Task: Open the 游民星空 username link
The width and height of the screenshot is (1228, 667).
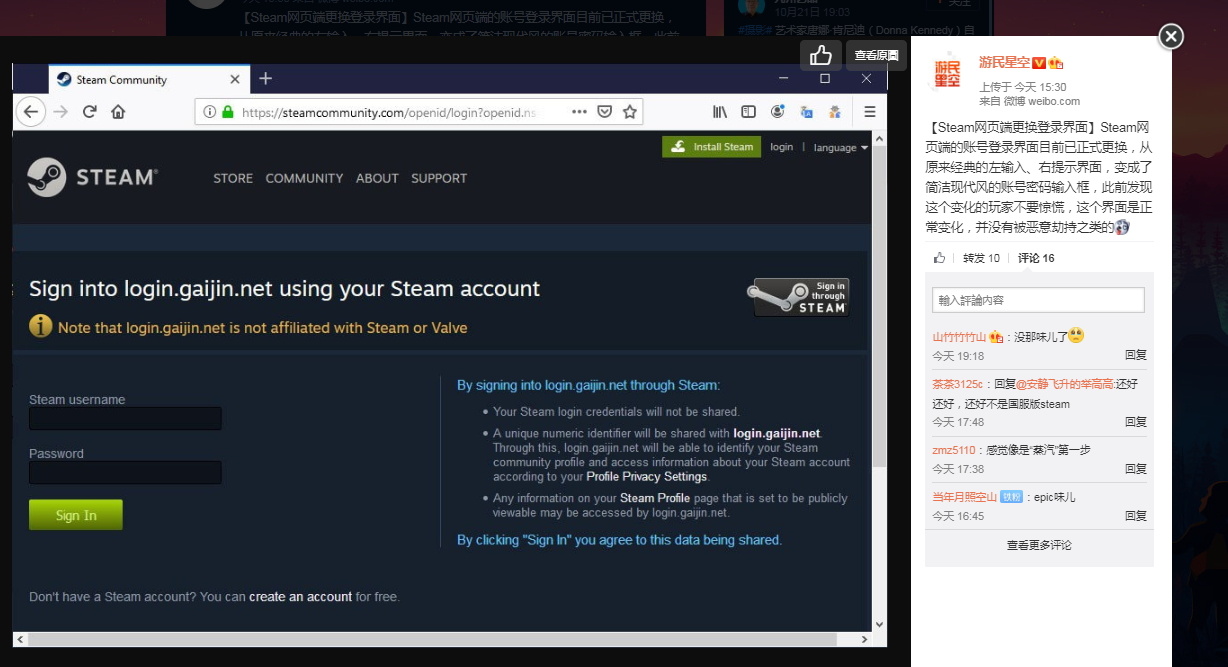Action: point(1004,62)
